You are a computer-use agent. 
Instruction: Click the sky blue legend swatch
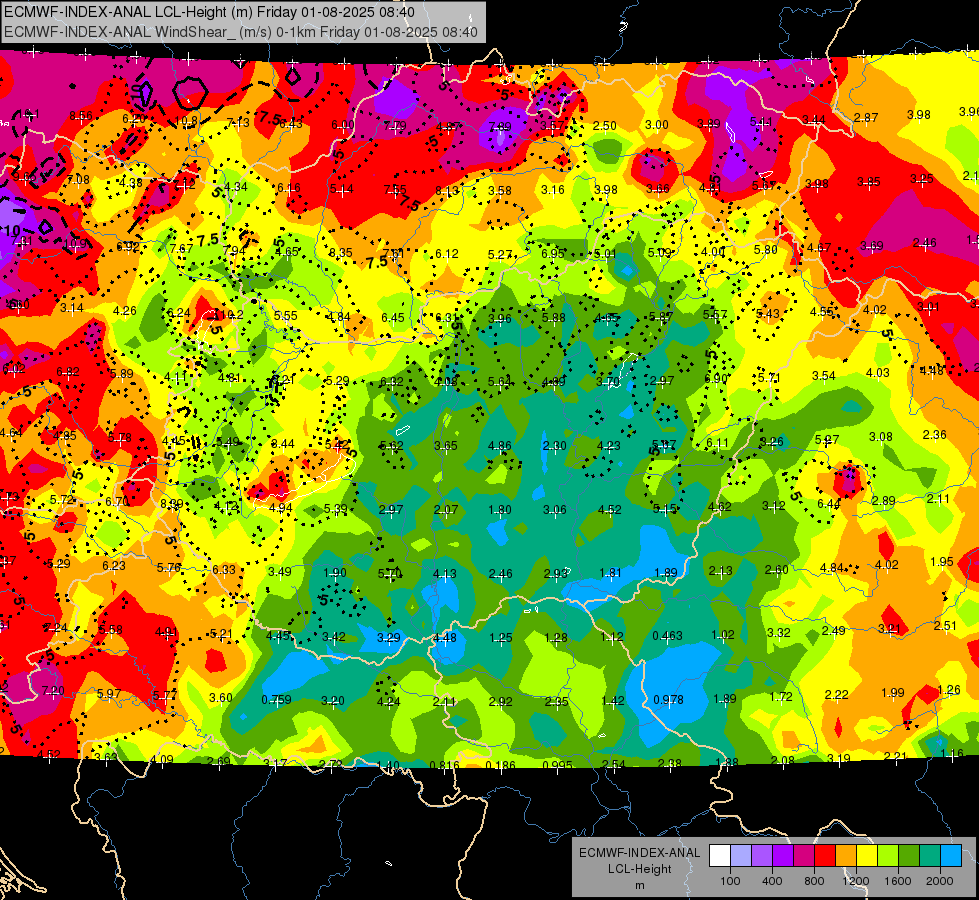pyautogui.click(x=951, y=856)
